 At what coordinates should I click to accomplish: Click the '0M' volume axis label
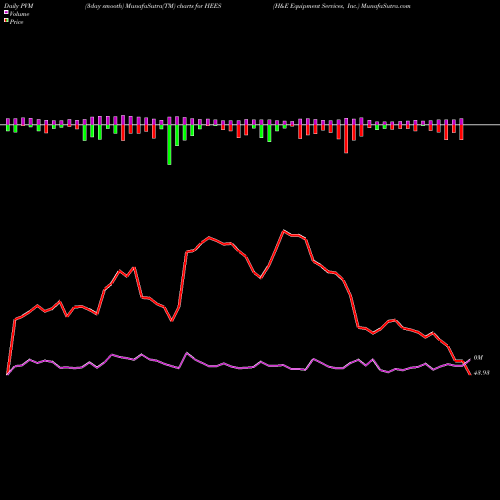point(478,358)
